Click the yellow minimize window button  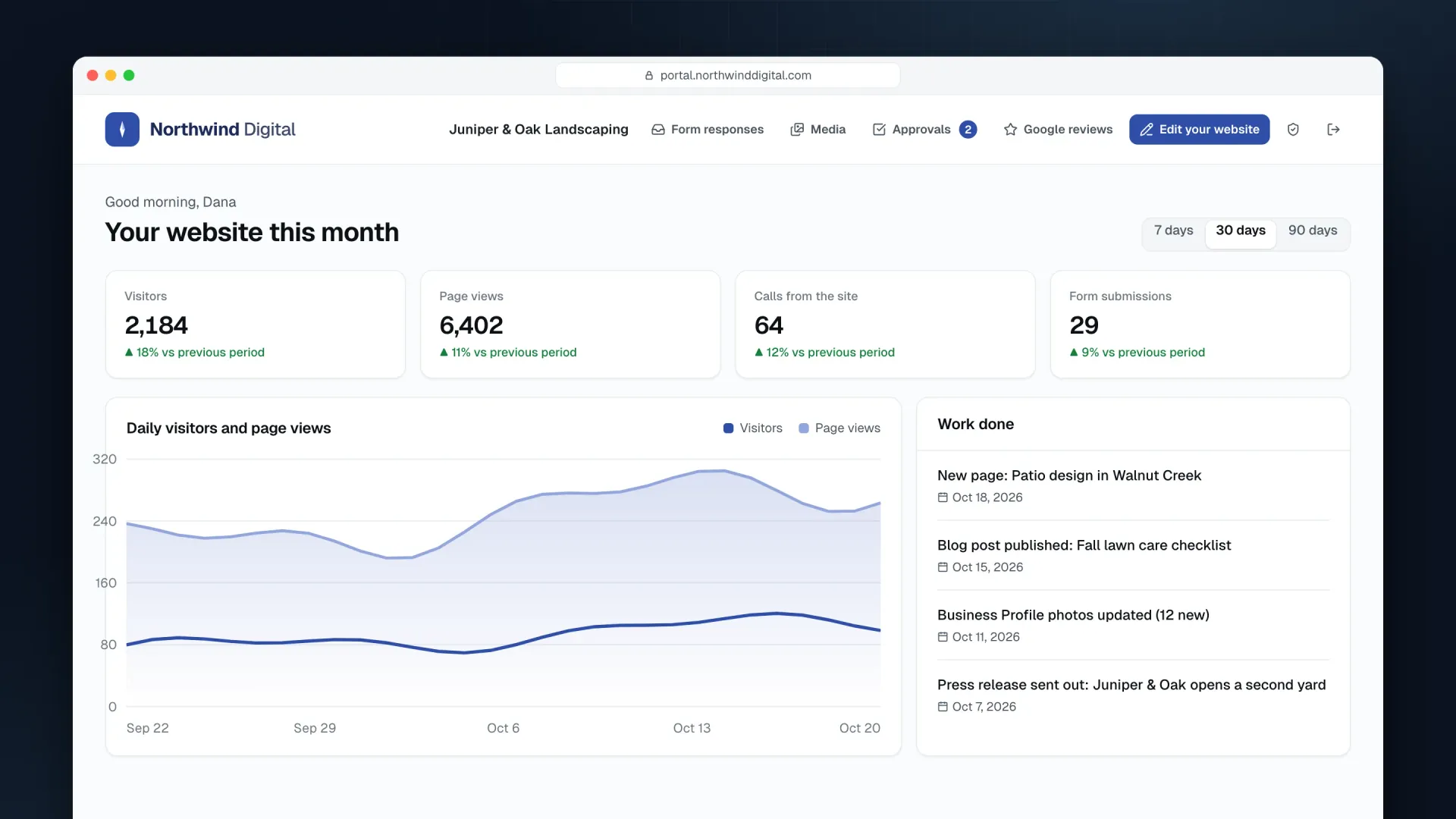(x=111, y=75)
